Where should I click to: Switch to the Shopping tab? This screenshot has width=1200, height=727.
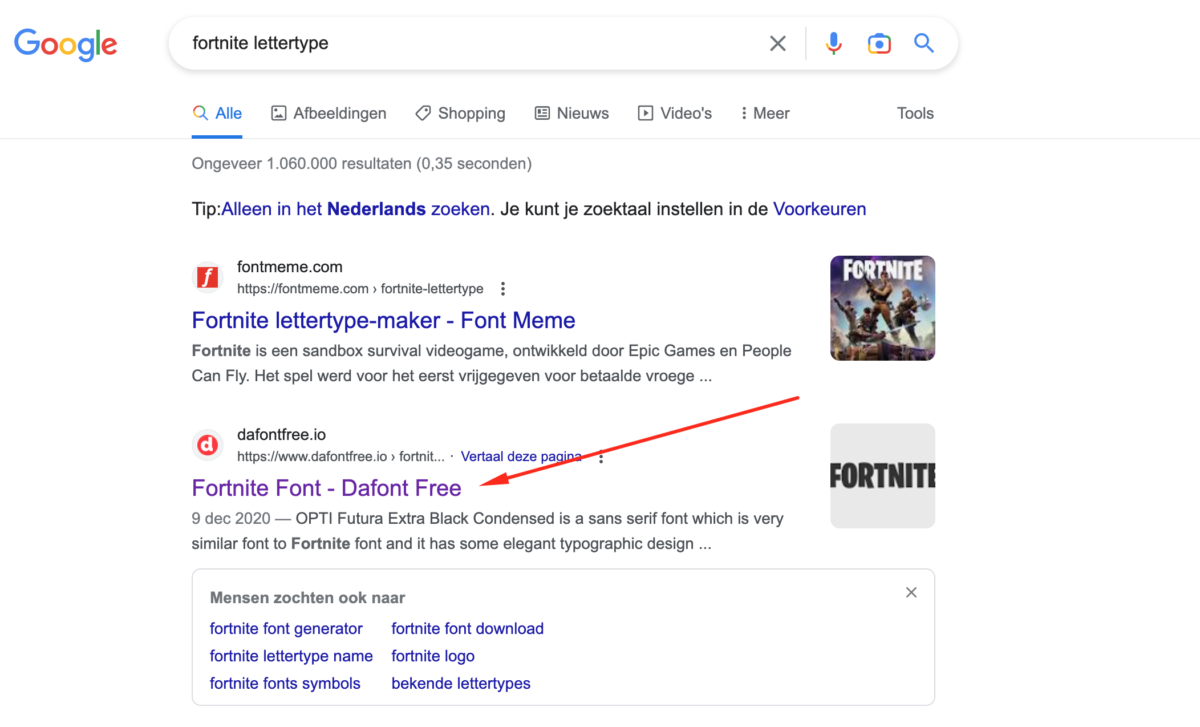coord(460,113)
